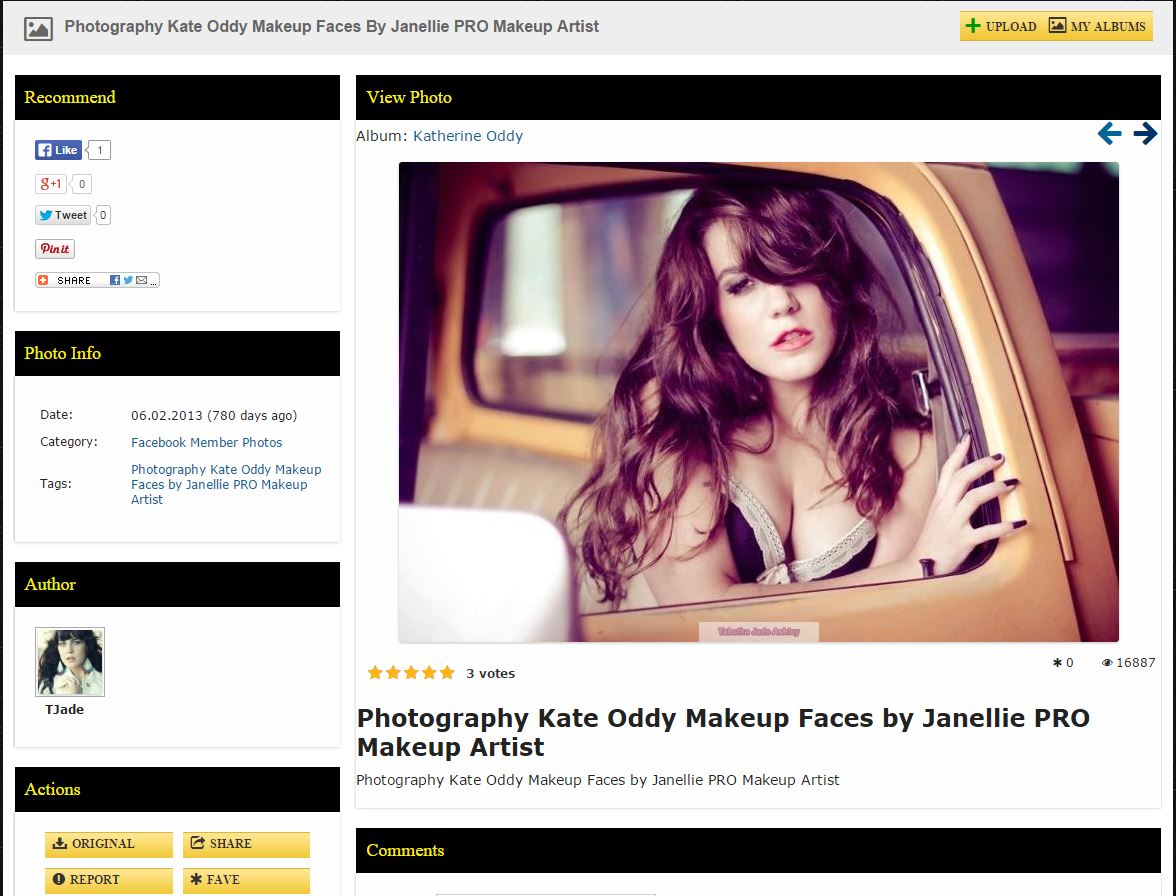This screenshot has width=1176, height=896.
Task: Click the previous photo left arrow
Action: [1109, 133]
